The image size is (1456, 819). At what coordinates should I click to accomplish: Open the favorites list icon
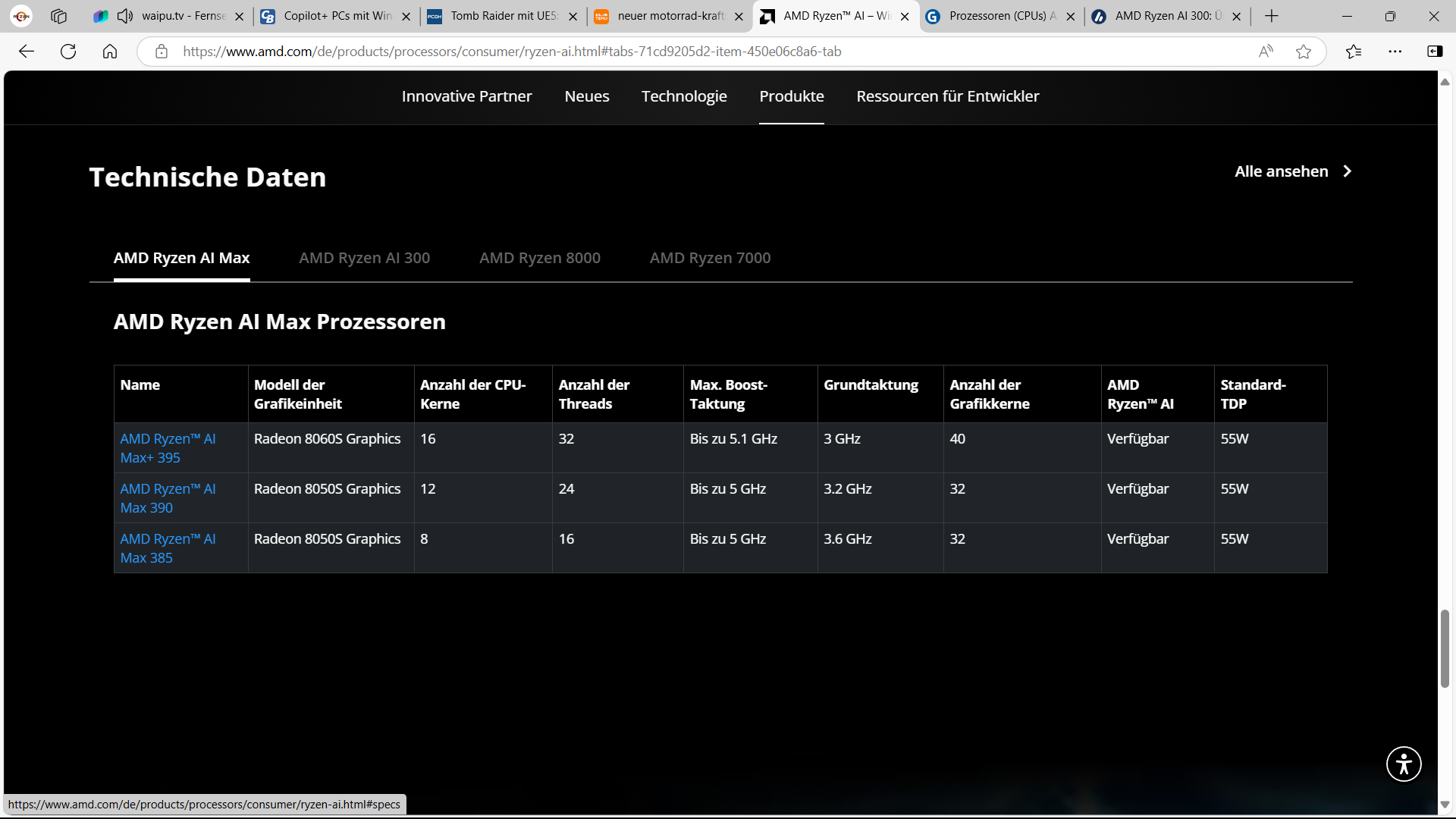(x=1354, y=52)
